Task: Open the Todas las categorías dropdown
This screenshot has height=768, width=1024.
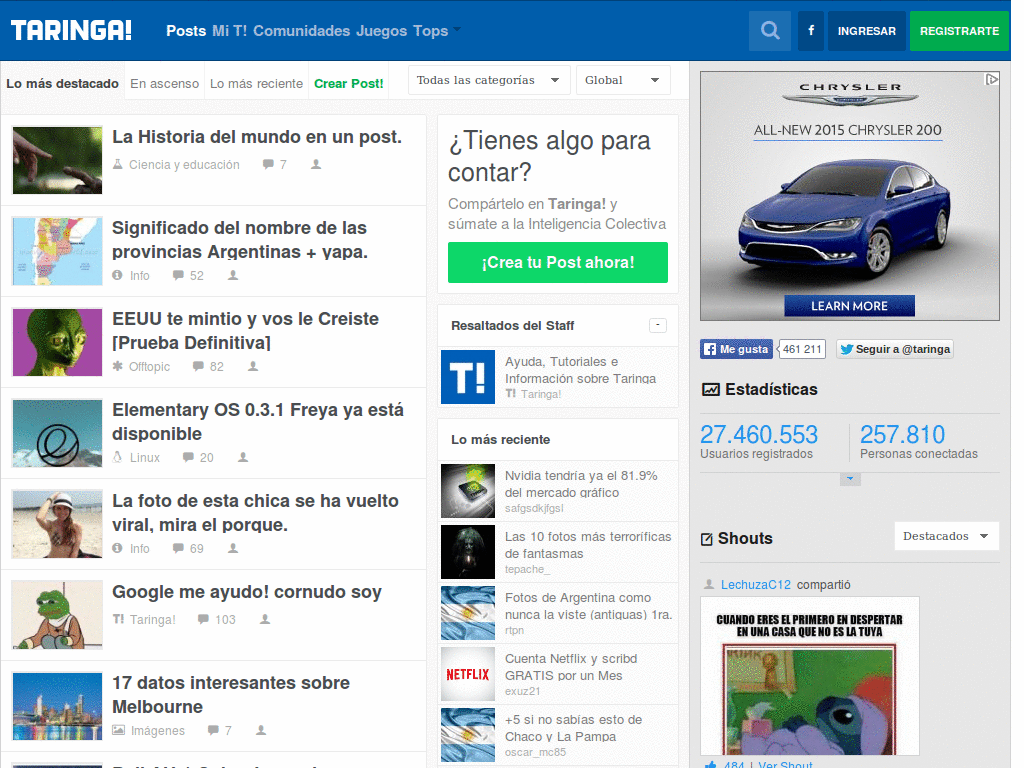Action: [489, 80]
